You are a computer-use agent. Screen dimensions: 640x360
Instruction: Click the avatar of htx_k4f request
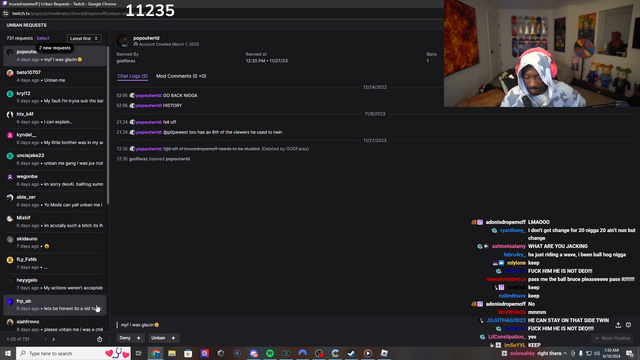click(10, 115)
